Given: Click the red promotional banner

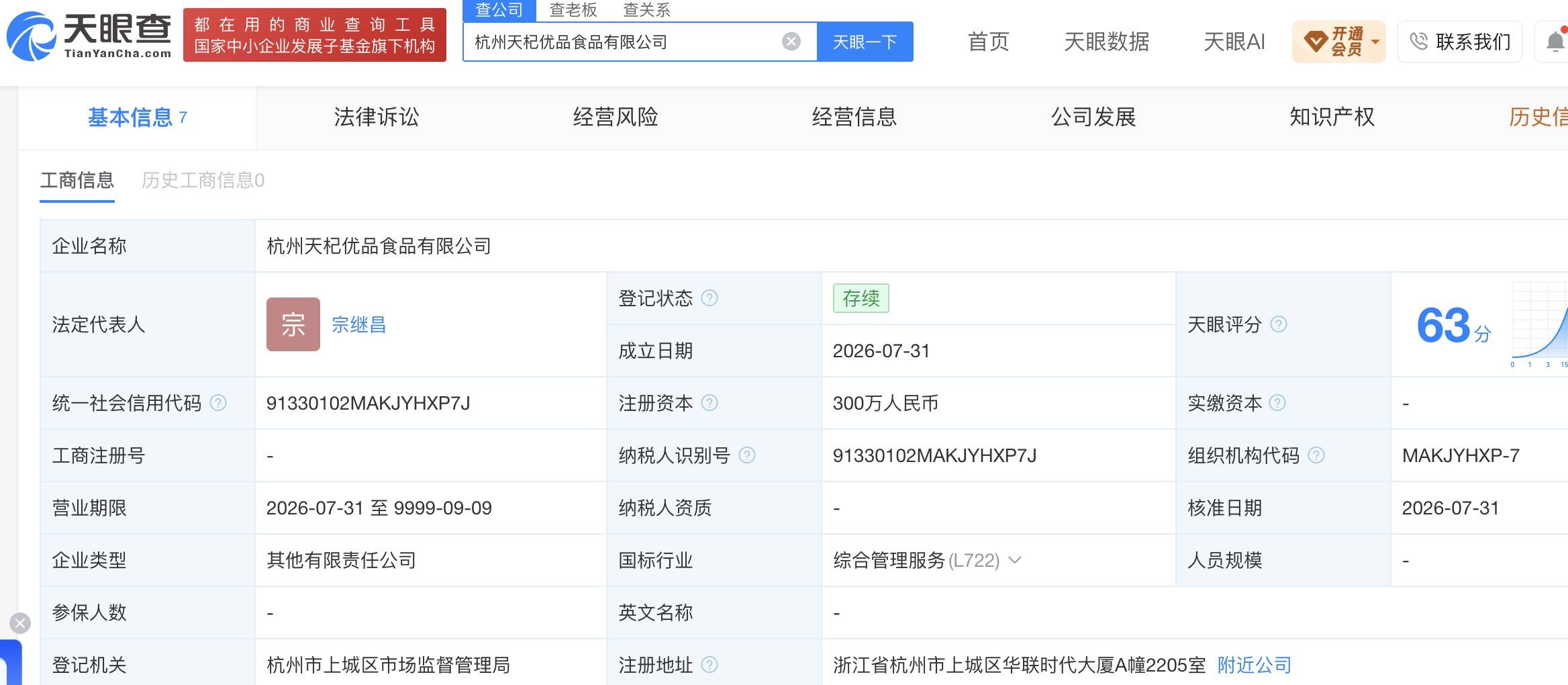Looking at the screenshot, I should 315,35.
